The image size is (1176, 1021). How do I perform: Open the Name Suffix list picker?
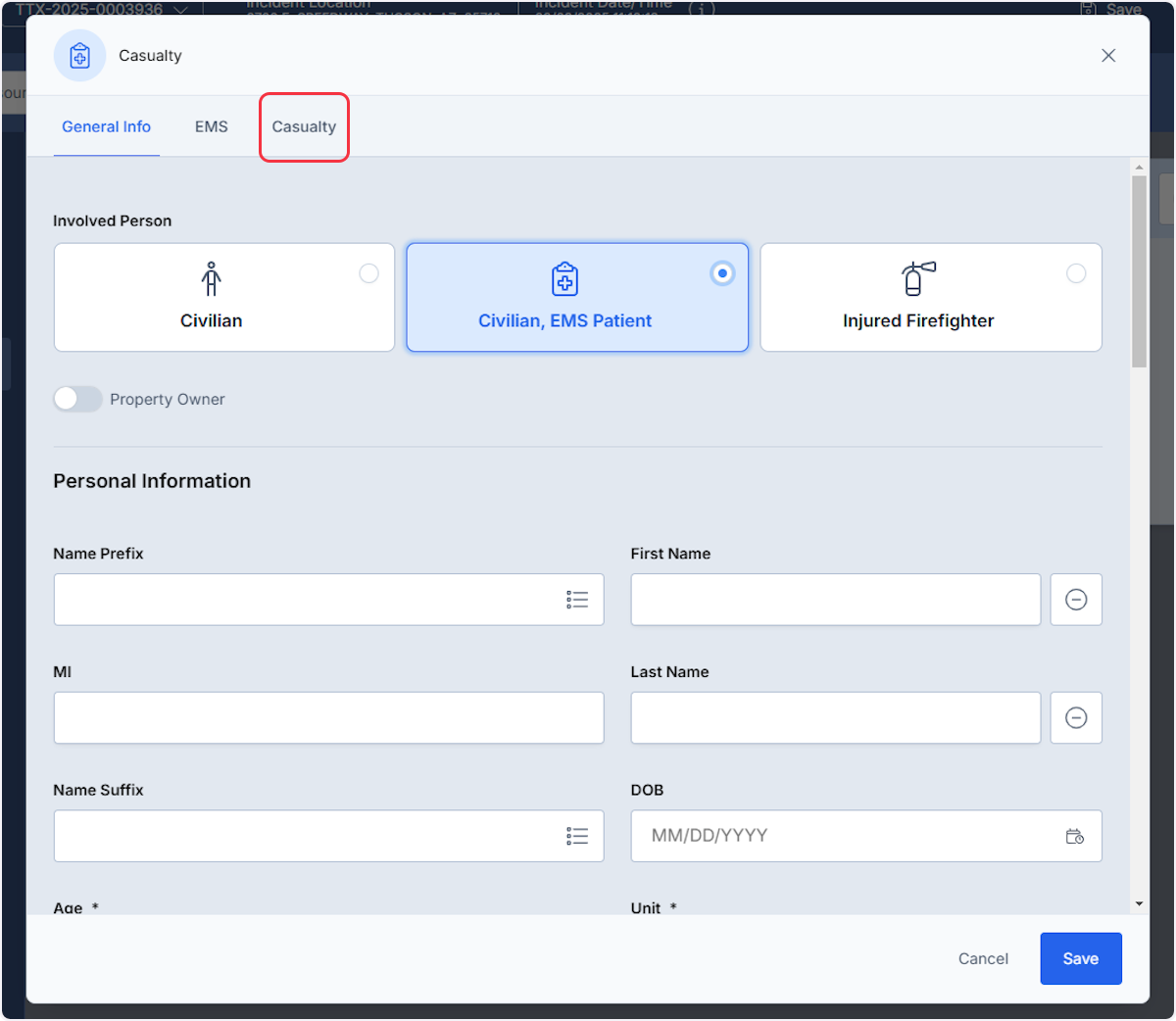(577, 836)
